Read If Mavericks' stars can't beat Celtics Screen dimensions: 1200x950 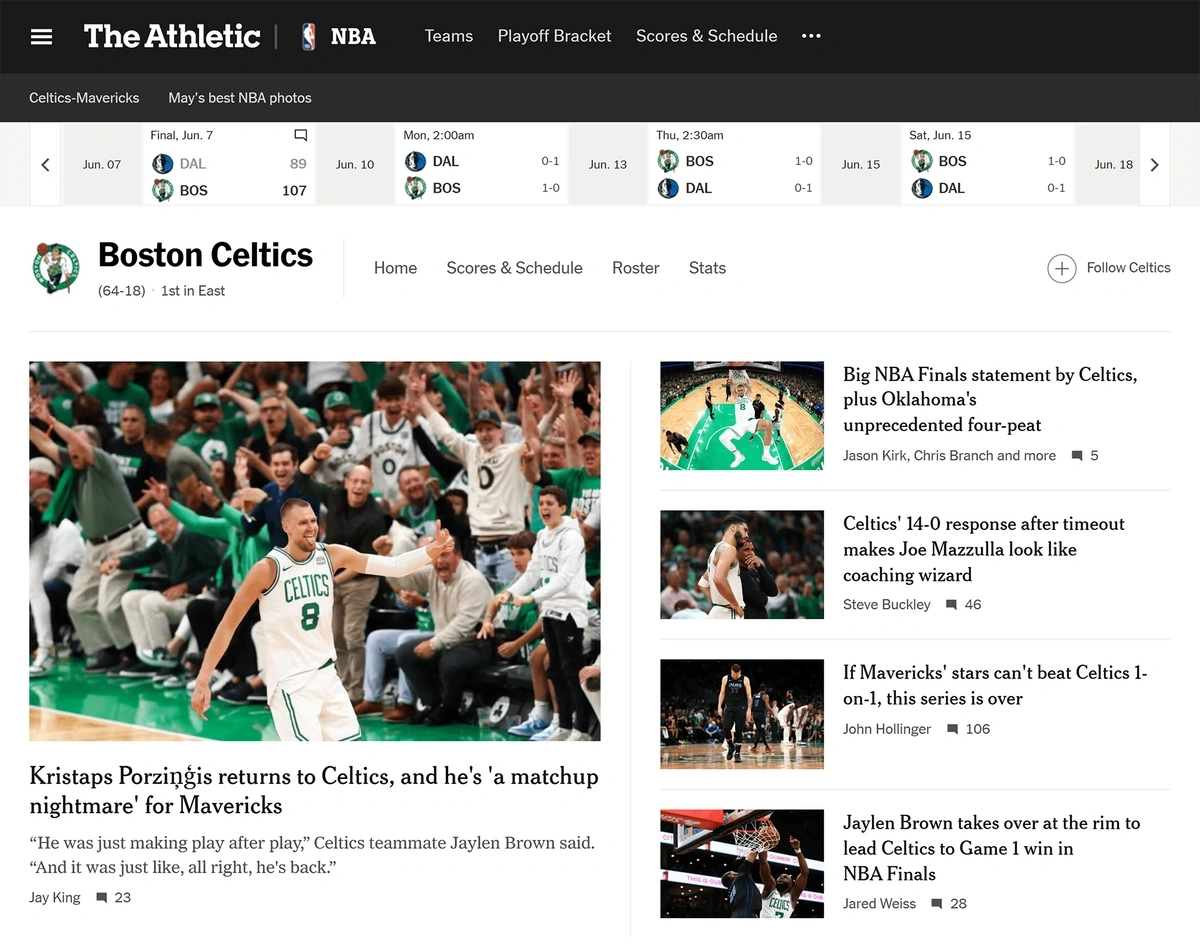point(995,686)
